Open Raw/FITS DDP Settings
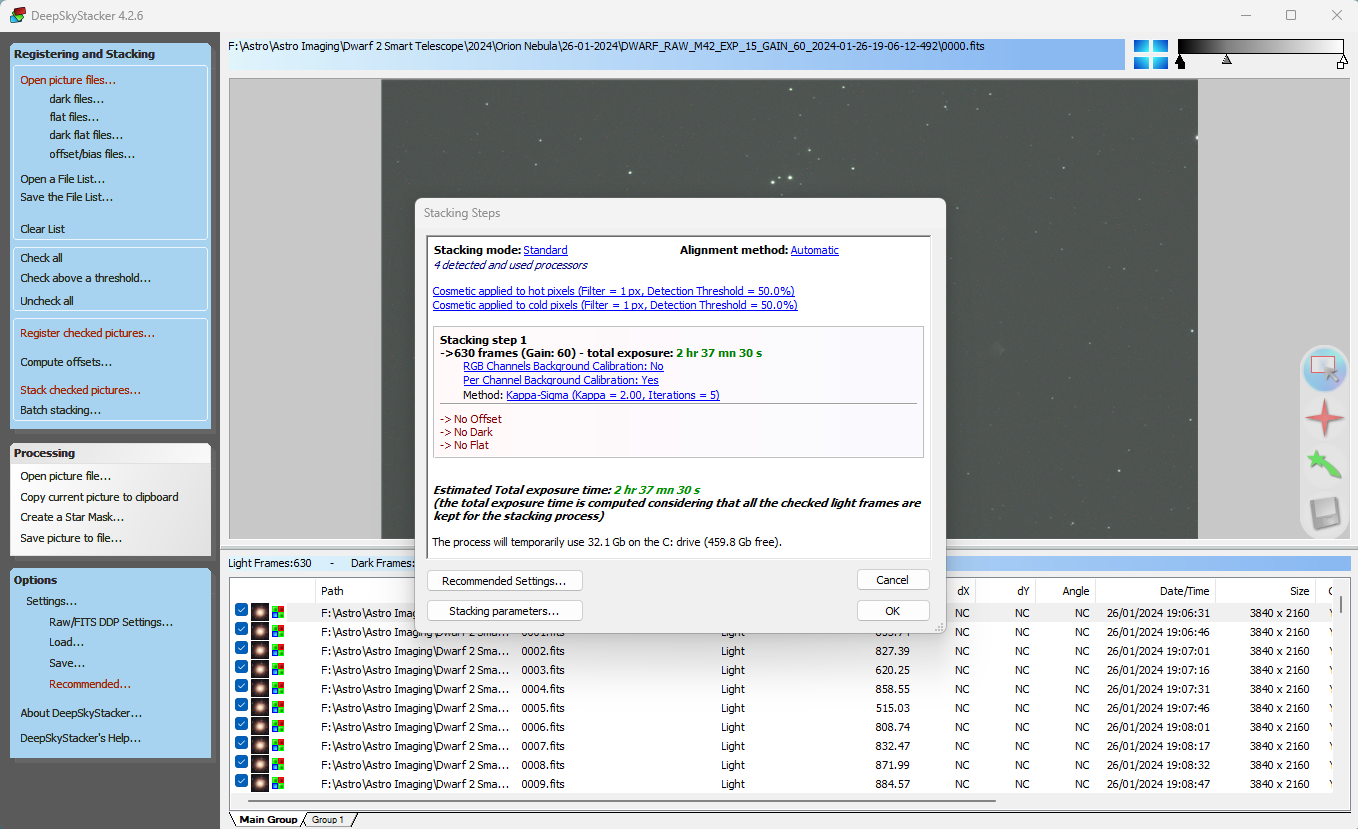This screenshot has width=1358, height=829. (x=111, y=622)
